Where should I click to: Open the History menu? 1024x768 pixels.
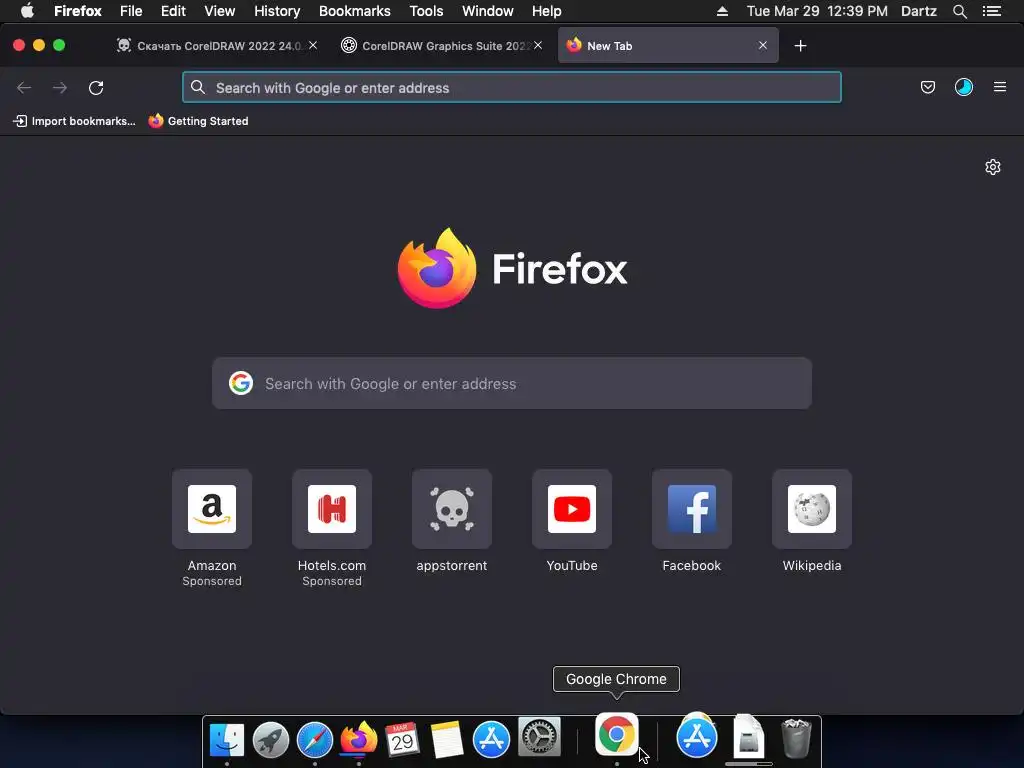click(x=277, y=11)
